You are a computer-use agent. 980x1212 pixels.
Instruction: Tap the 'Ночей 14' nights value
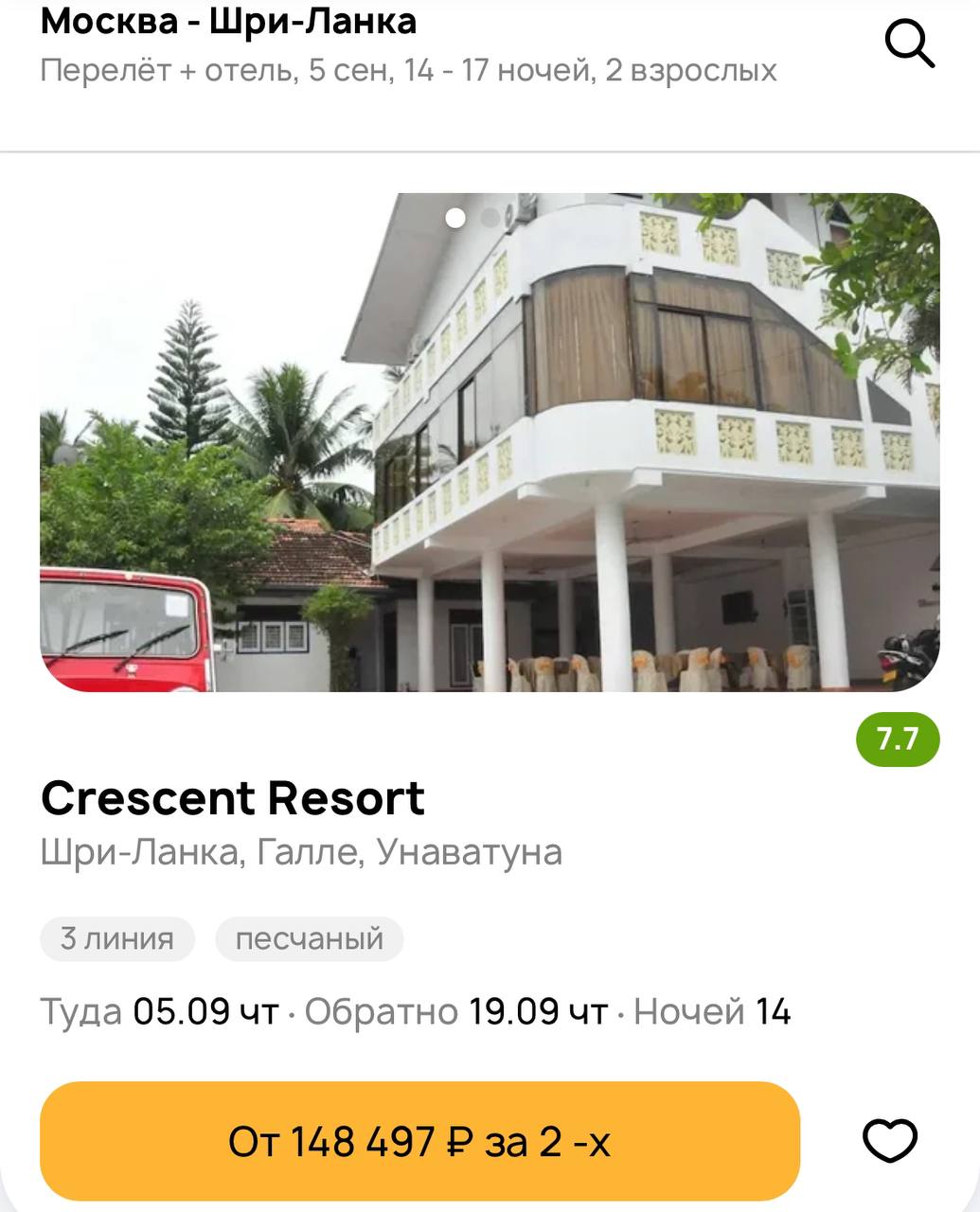click(712, 1011)
